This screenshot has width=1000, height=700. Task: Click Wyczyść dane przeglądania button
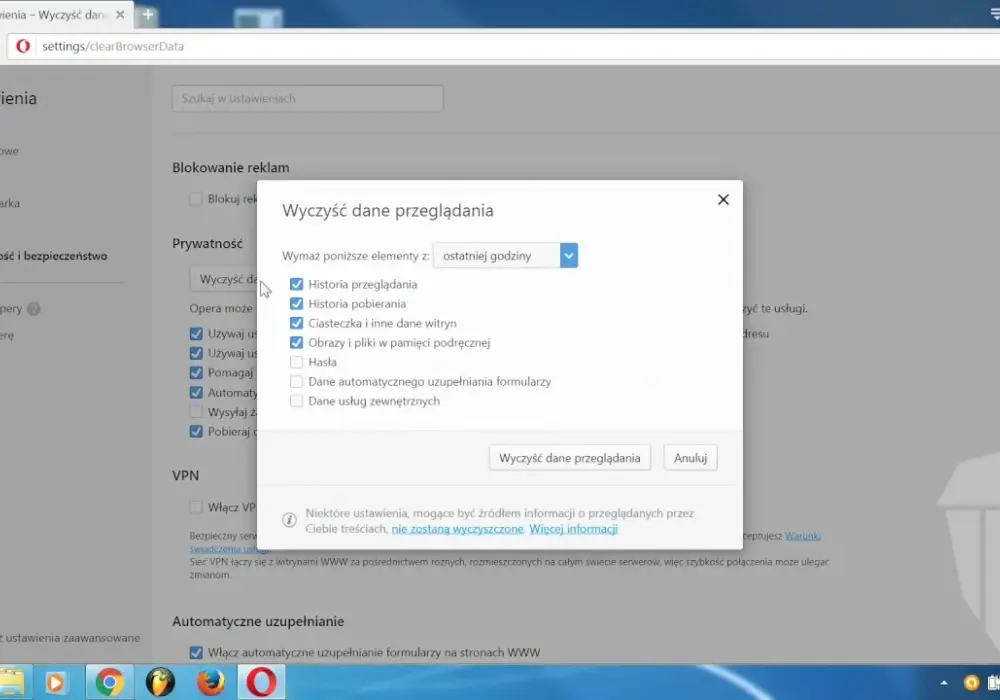pyautogui.click(x=570, y=458)
